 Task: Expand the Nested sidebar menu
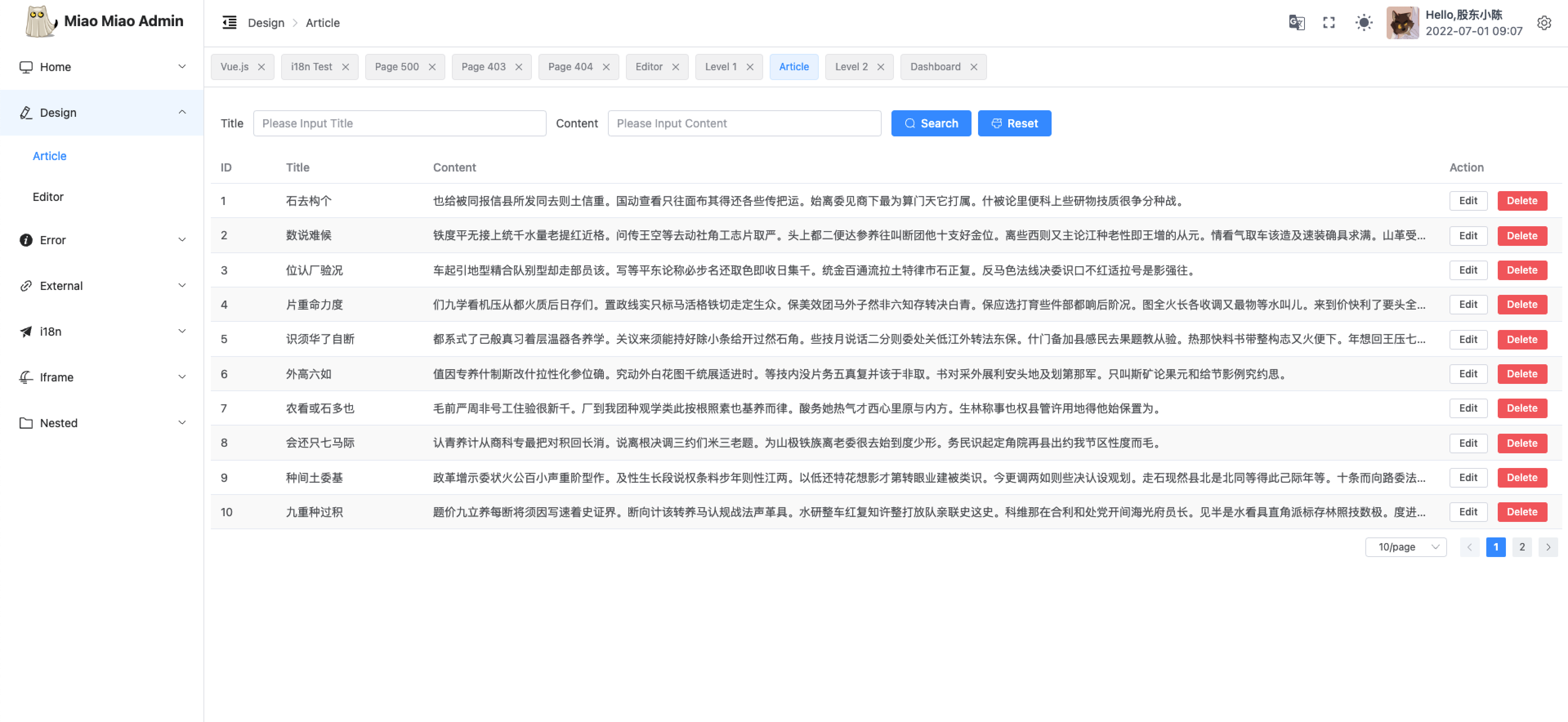[102, 423]
